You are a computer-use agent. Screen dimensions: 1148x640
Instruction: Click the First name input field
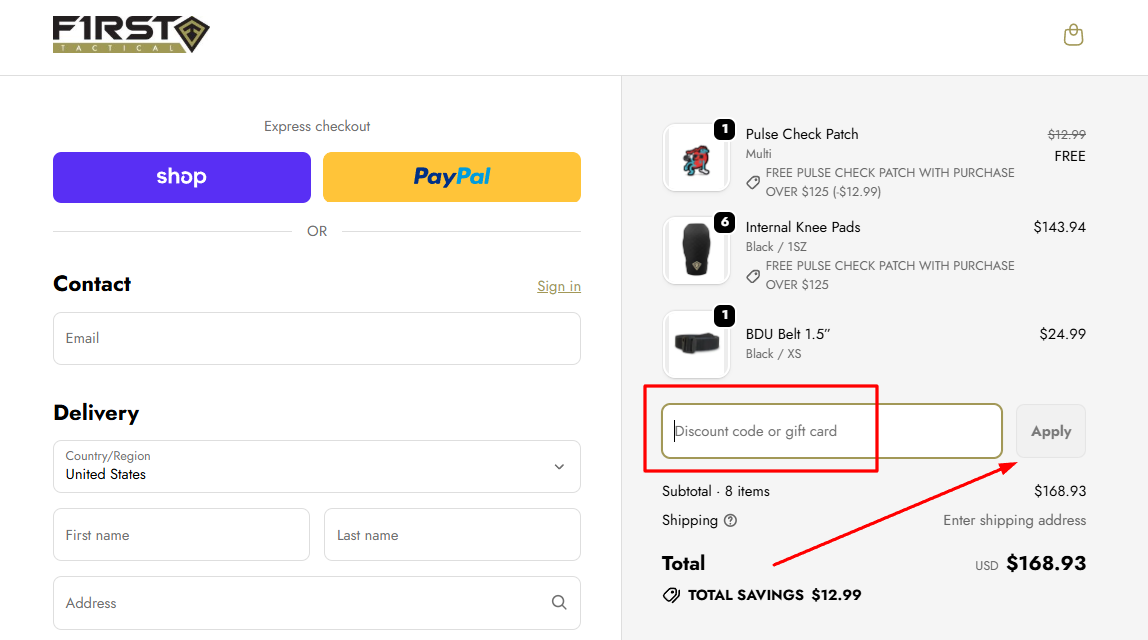[181, 534]
